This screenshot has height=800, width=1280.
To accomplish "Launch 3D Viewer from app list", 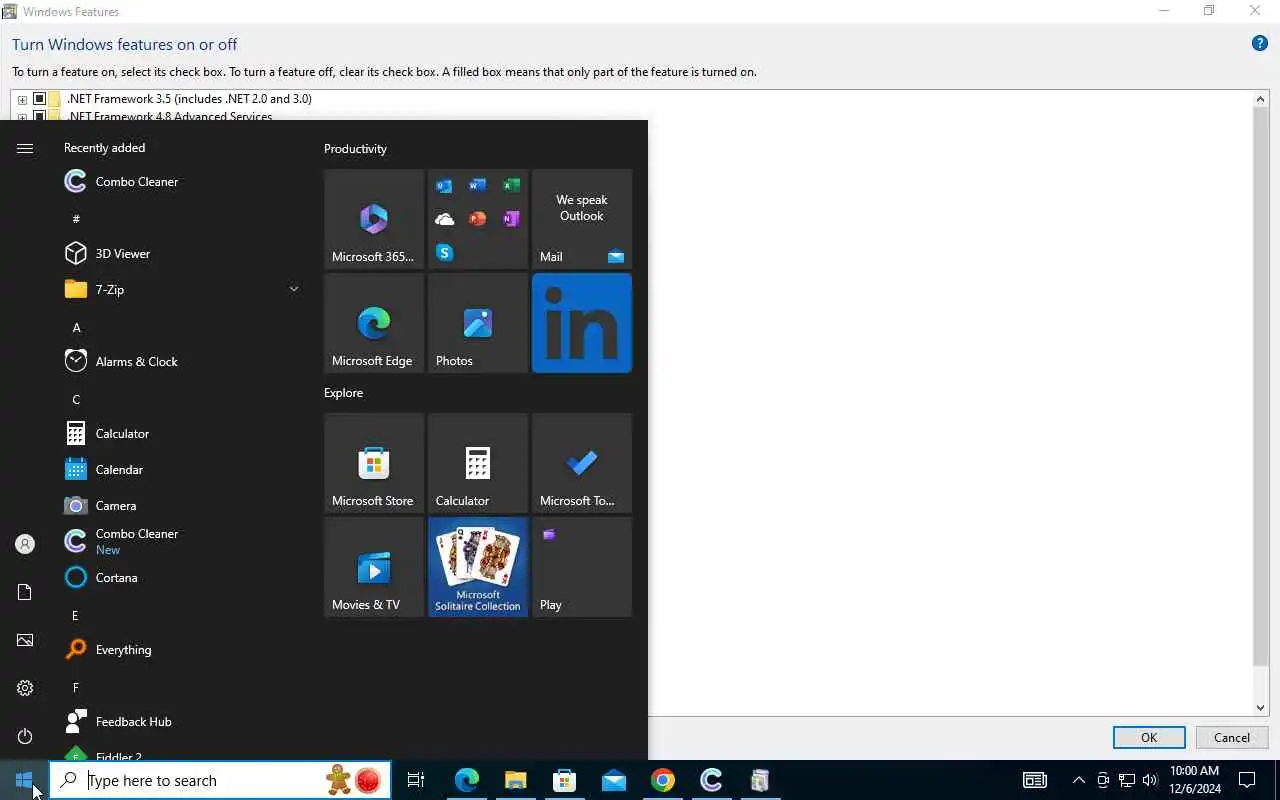I will click(x=180, y=253).
